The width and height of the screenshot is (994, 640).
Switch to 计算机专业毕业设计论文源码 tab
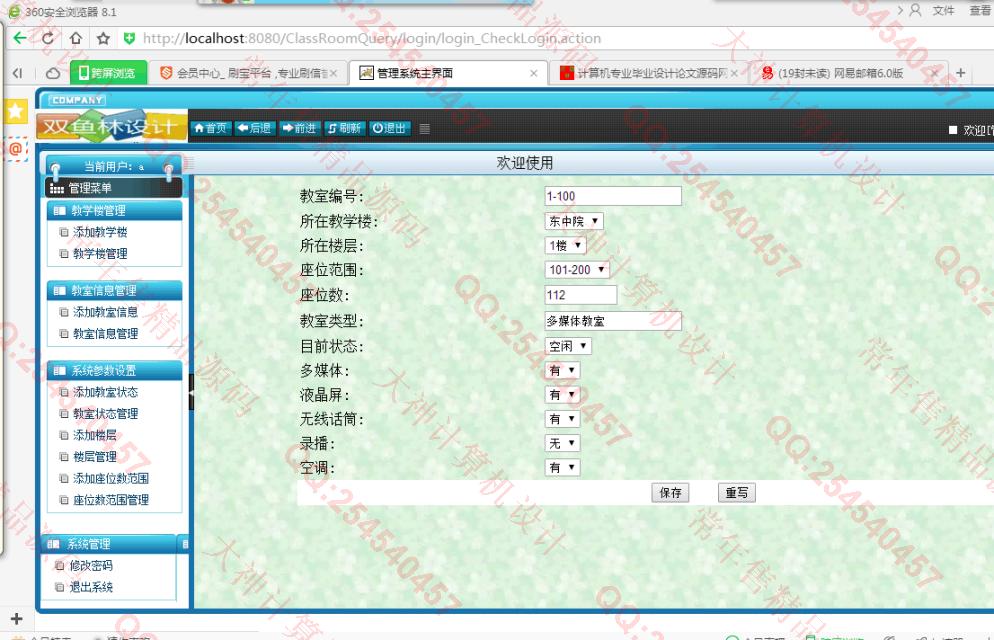[x=647, y=73]
